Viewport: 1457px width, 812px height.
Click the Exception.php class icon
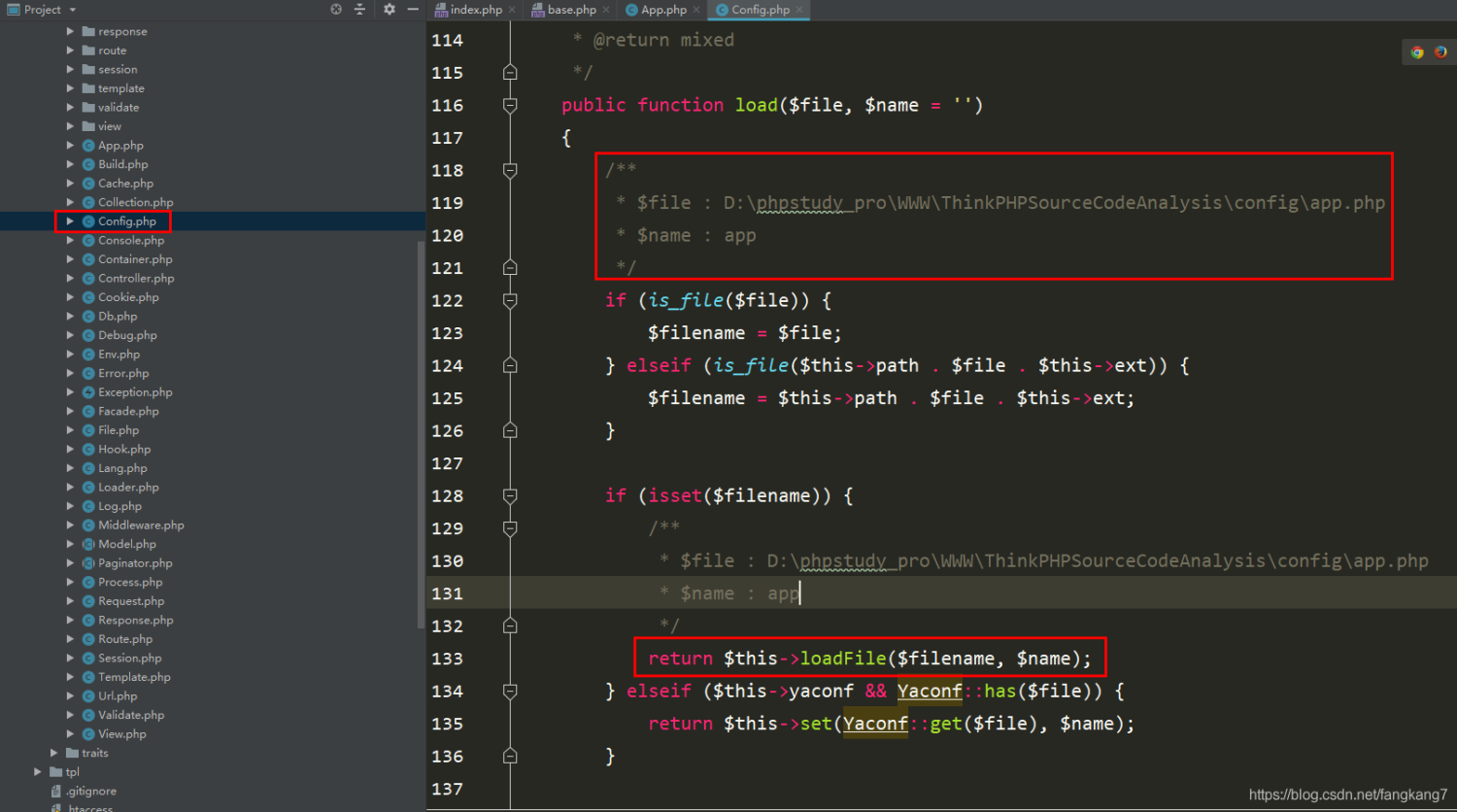point(88,392)
